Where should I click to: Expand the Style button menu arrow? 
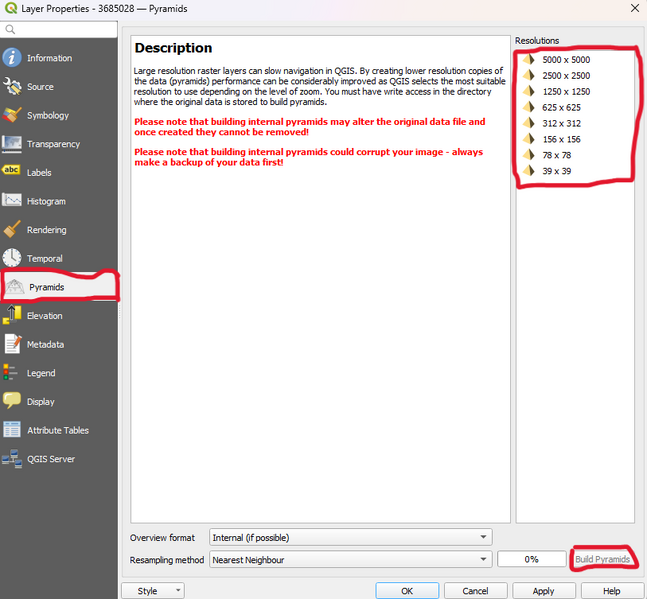pyautogui.click(x=178, y=590)
